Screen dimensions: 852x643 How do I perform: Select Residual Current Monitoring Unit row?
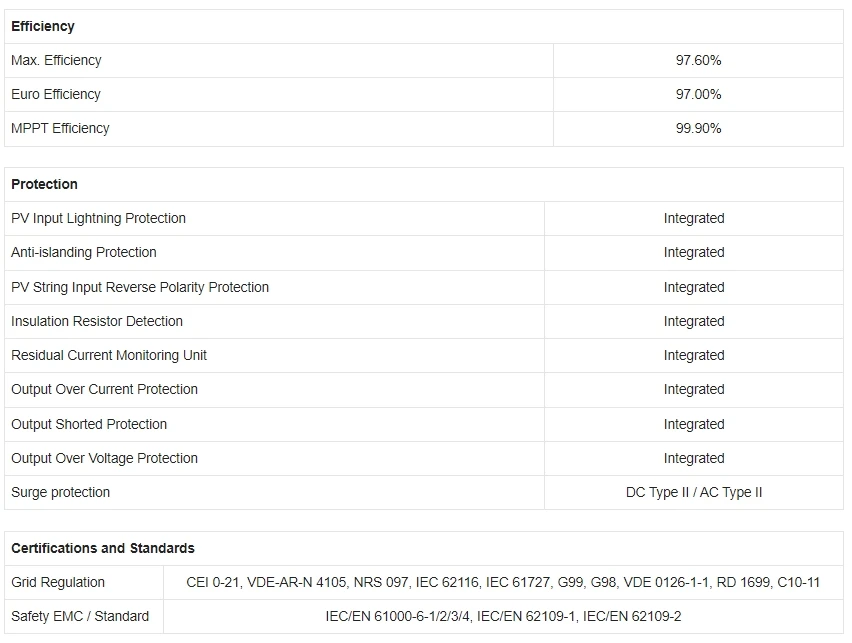click(109, 355)
